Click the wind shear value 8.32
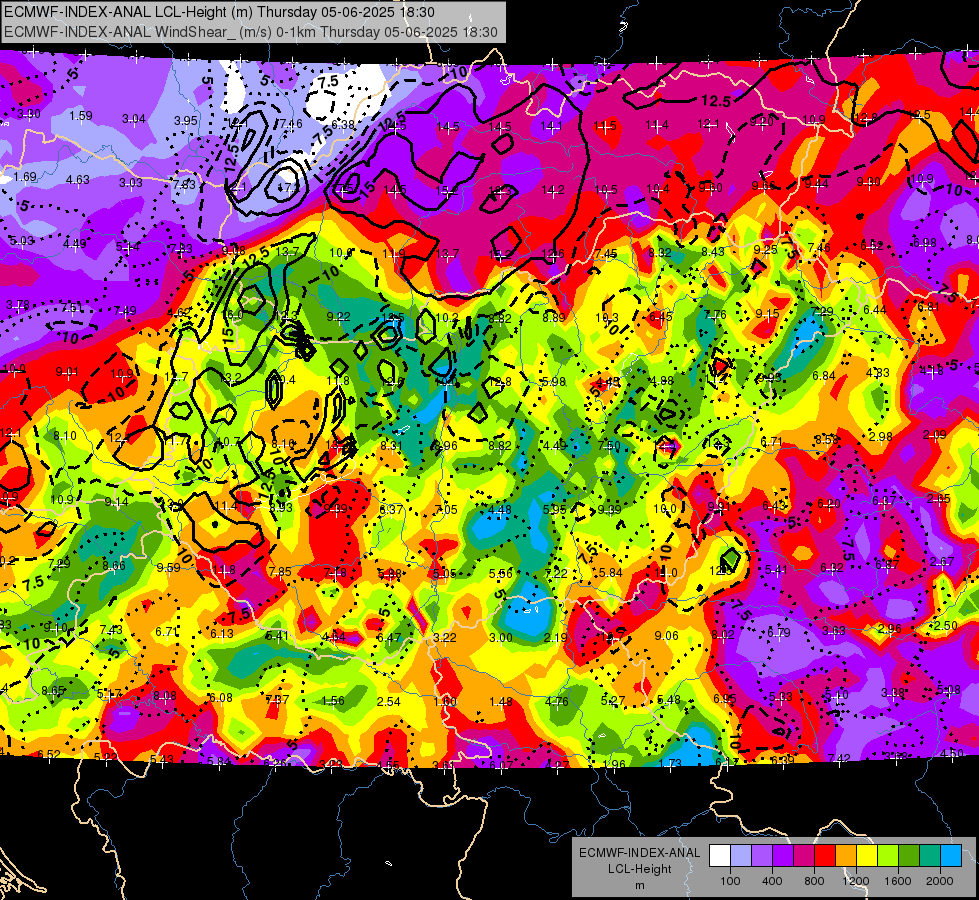 (x=660, y=252)
